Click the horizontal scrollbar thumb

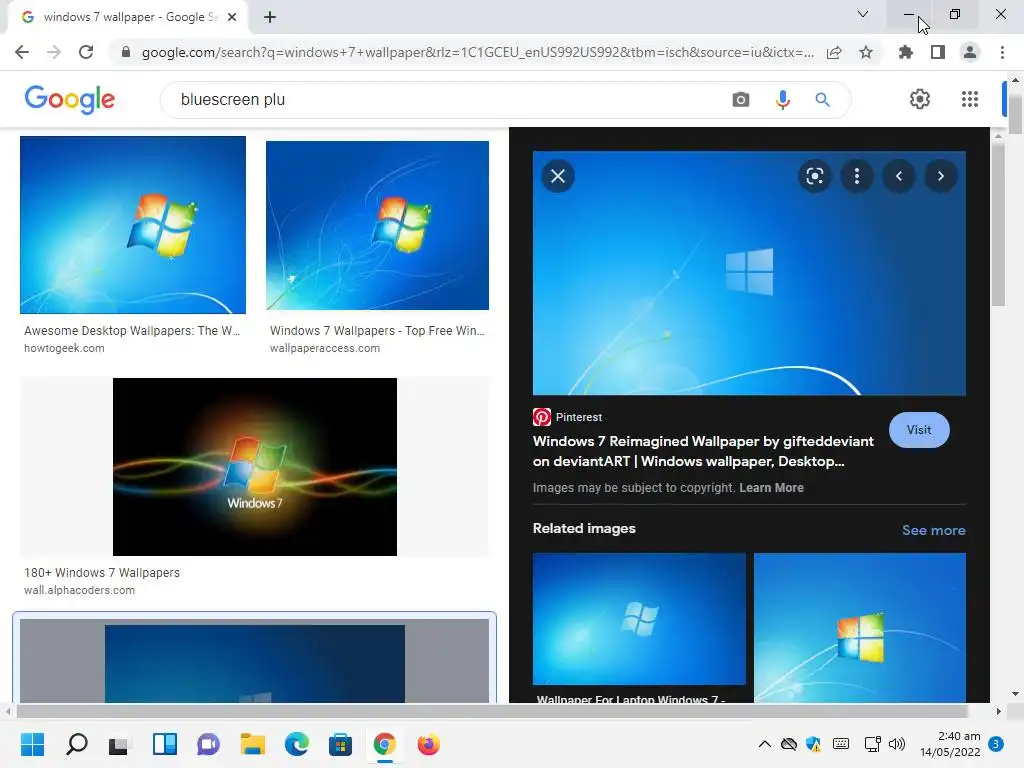coord(492,711)
